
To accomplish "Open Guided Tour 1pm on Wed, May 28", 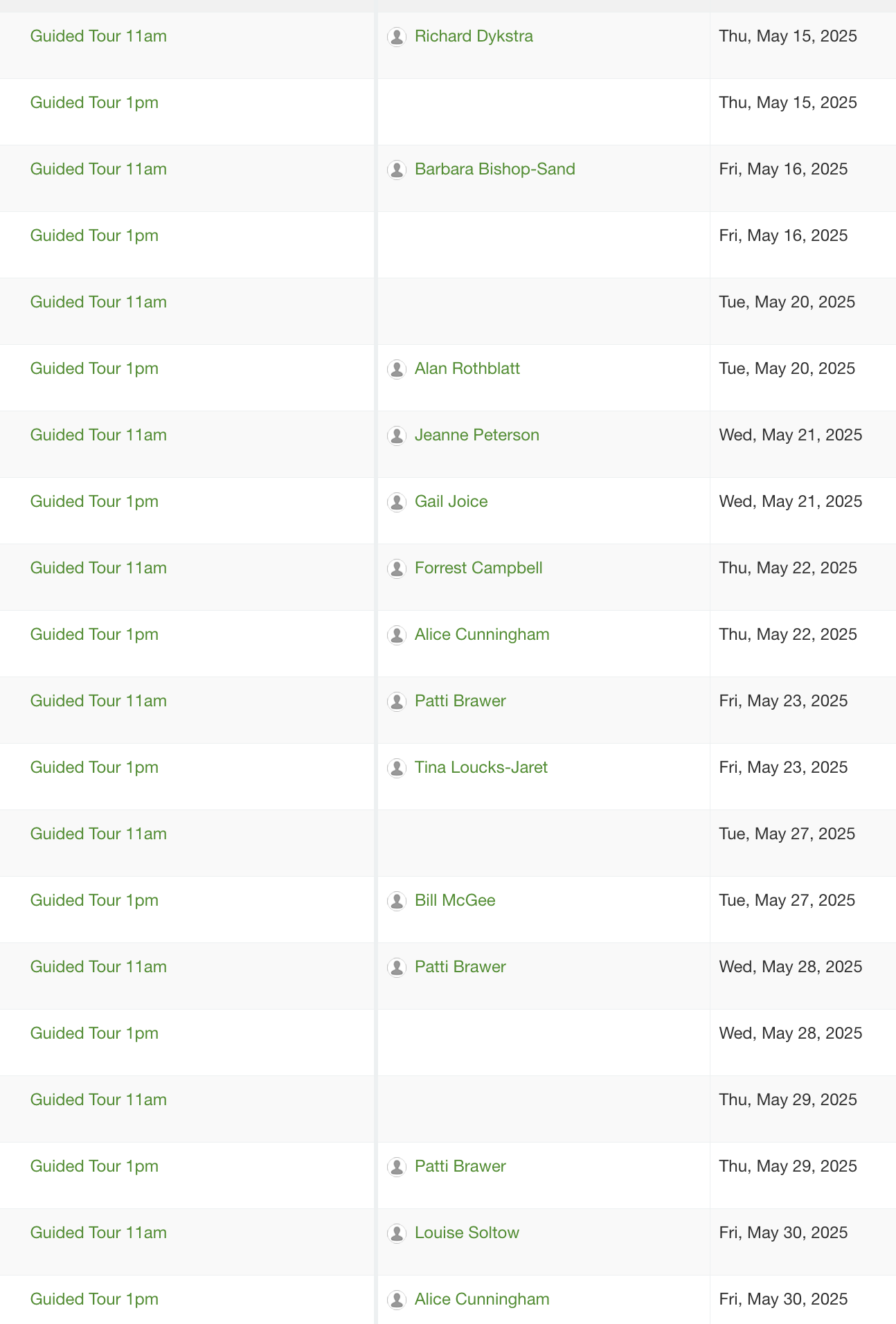I will coord(94,1033).
